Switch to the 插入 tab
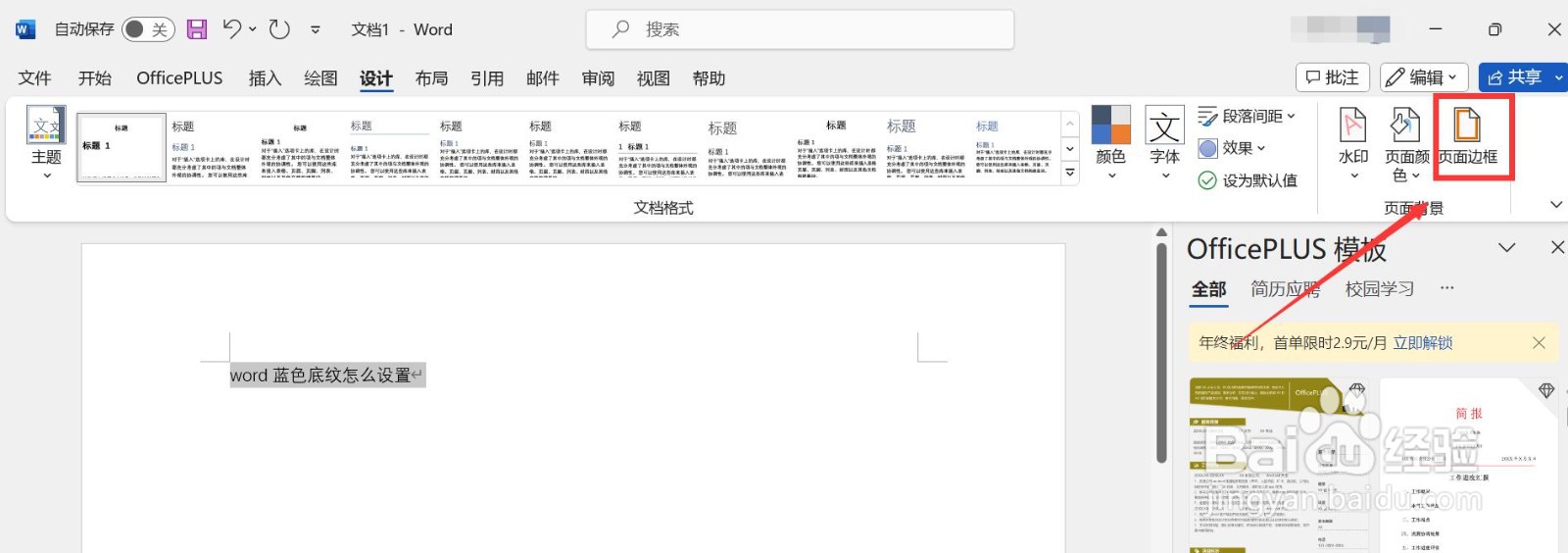The width and height of the screenshot is (1568, 553). coord(265,78)
